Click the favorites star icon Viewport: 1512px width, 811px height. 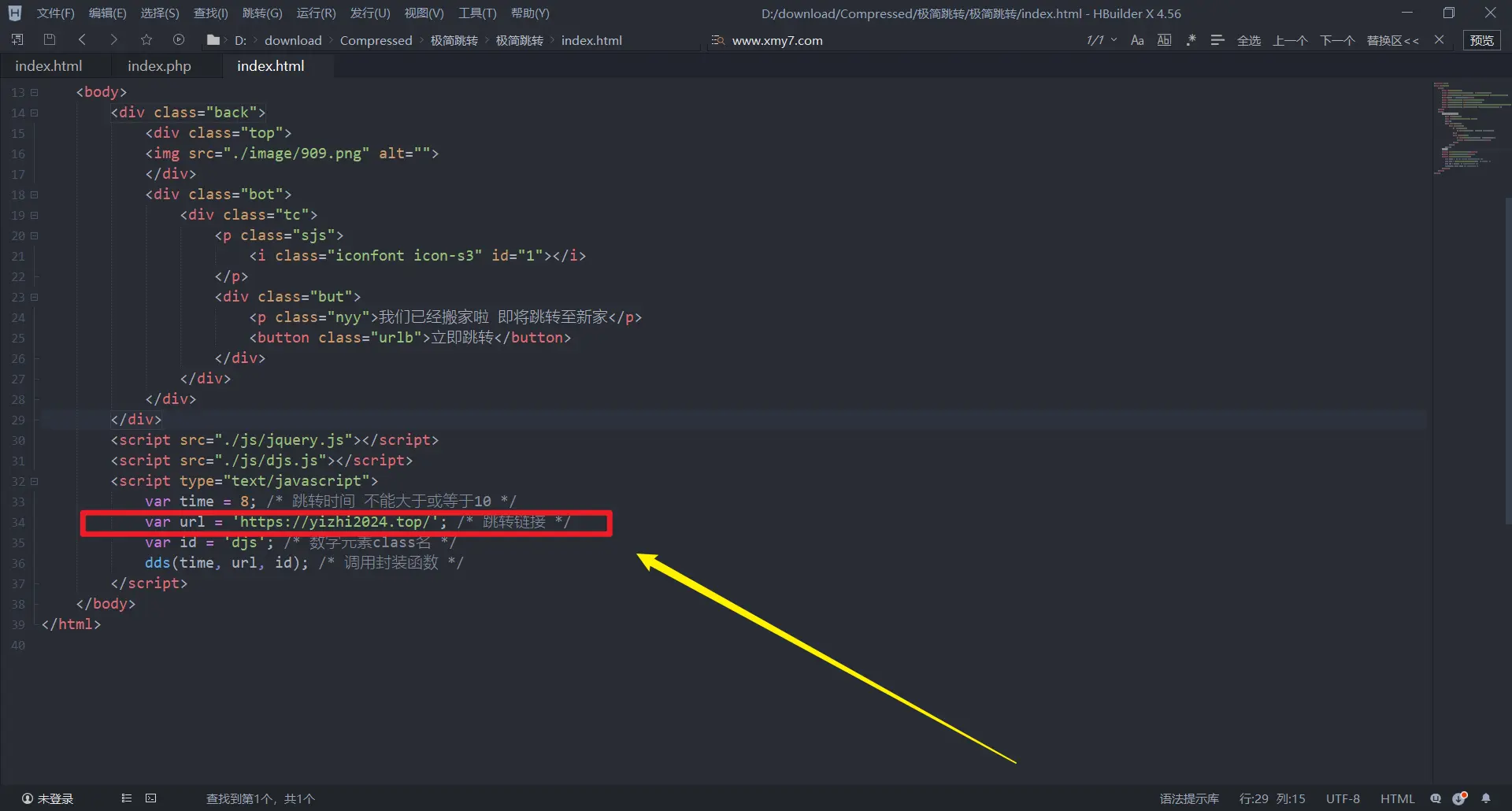click(x=146, y=40)
